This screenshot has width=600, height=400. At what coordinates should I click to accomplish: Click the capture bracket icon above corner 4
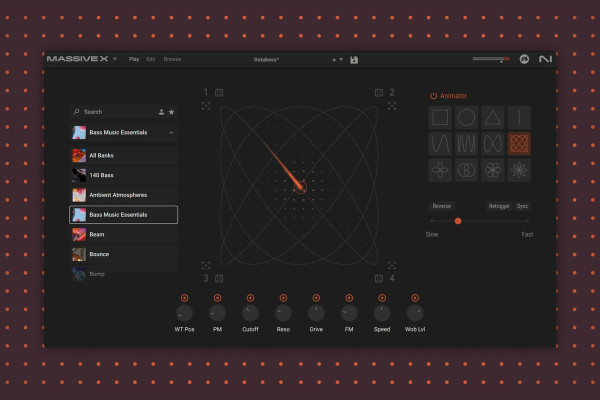click(392, 265)
